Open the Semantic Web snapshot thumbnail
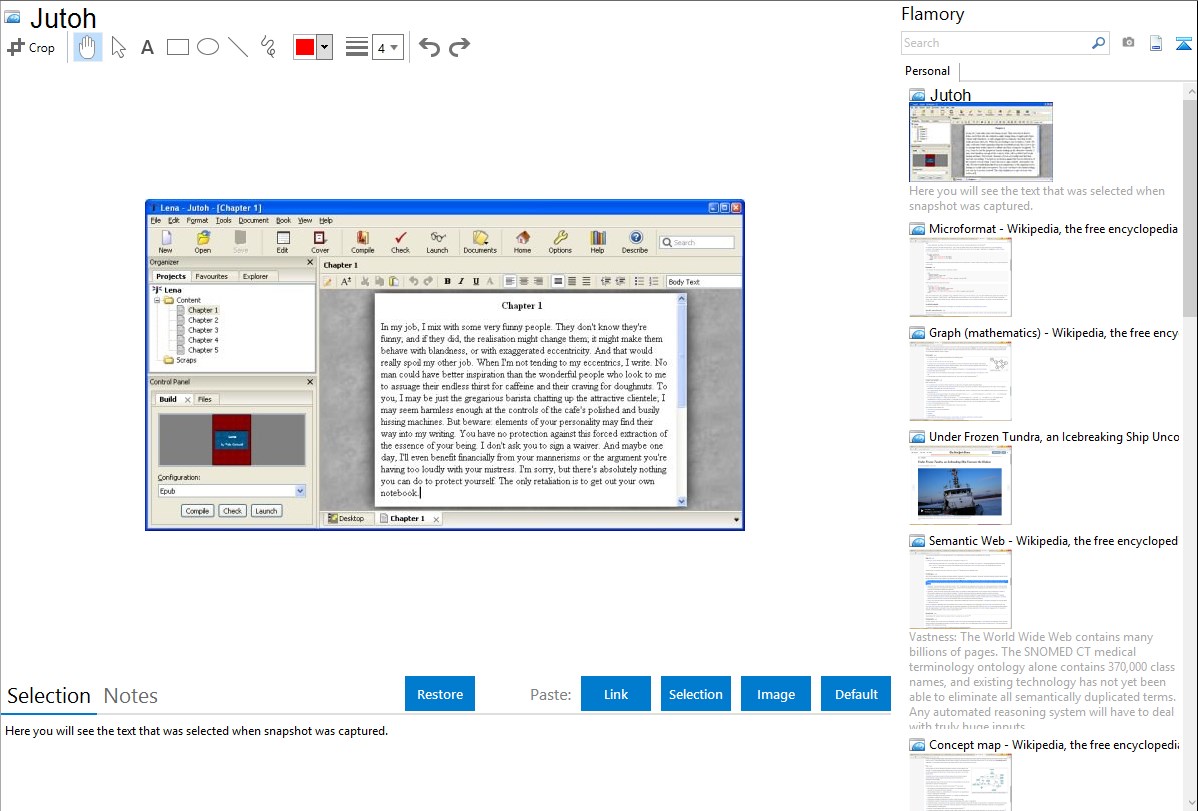 click(960, 589)
